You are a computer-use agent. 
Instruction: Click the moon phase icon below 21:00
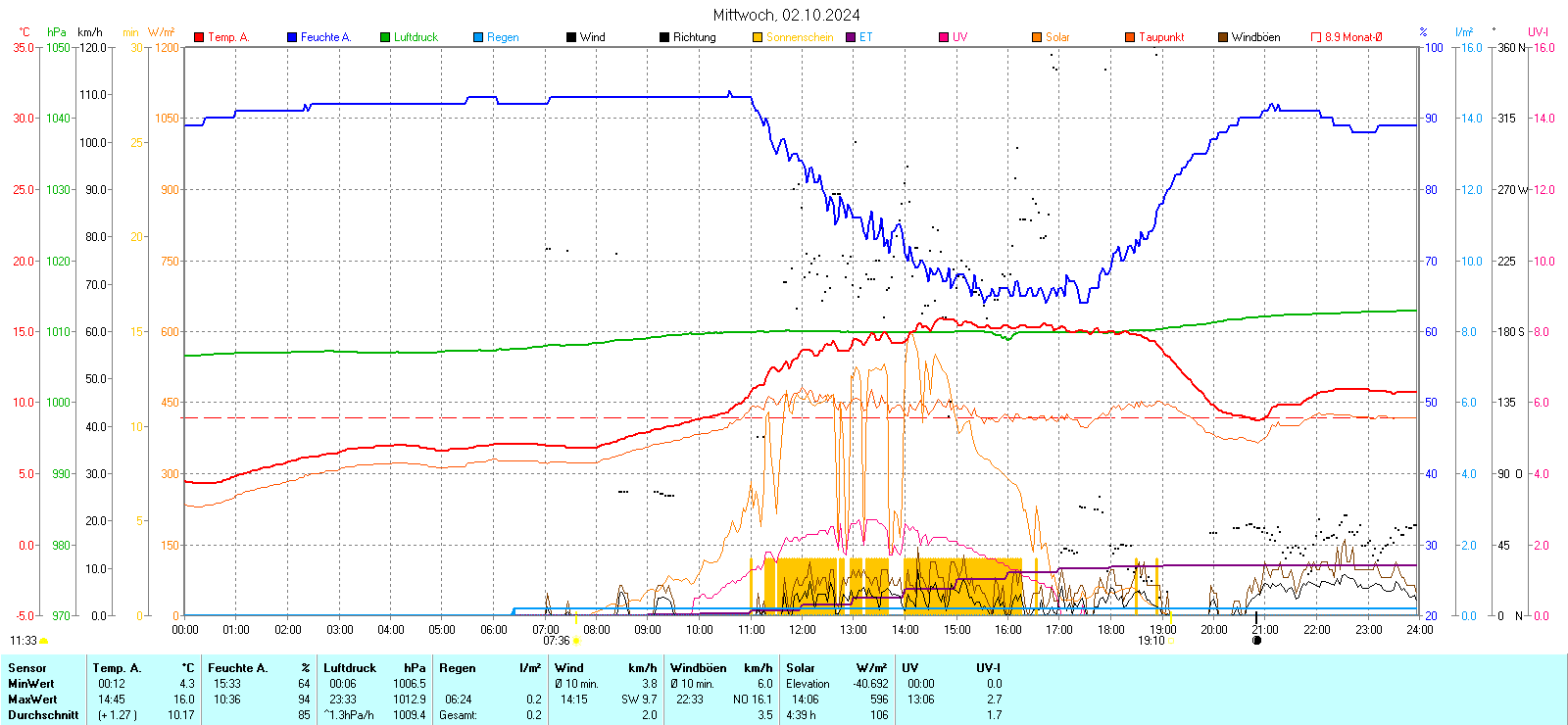(x=1257, y=641)
